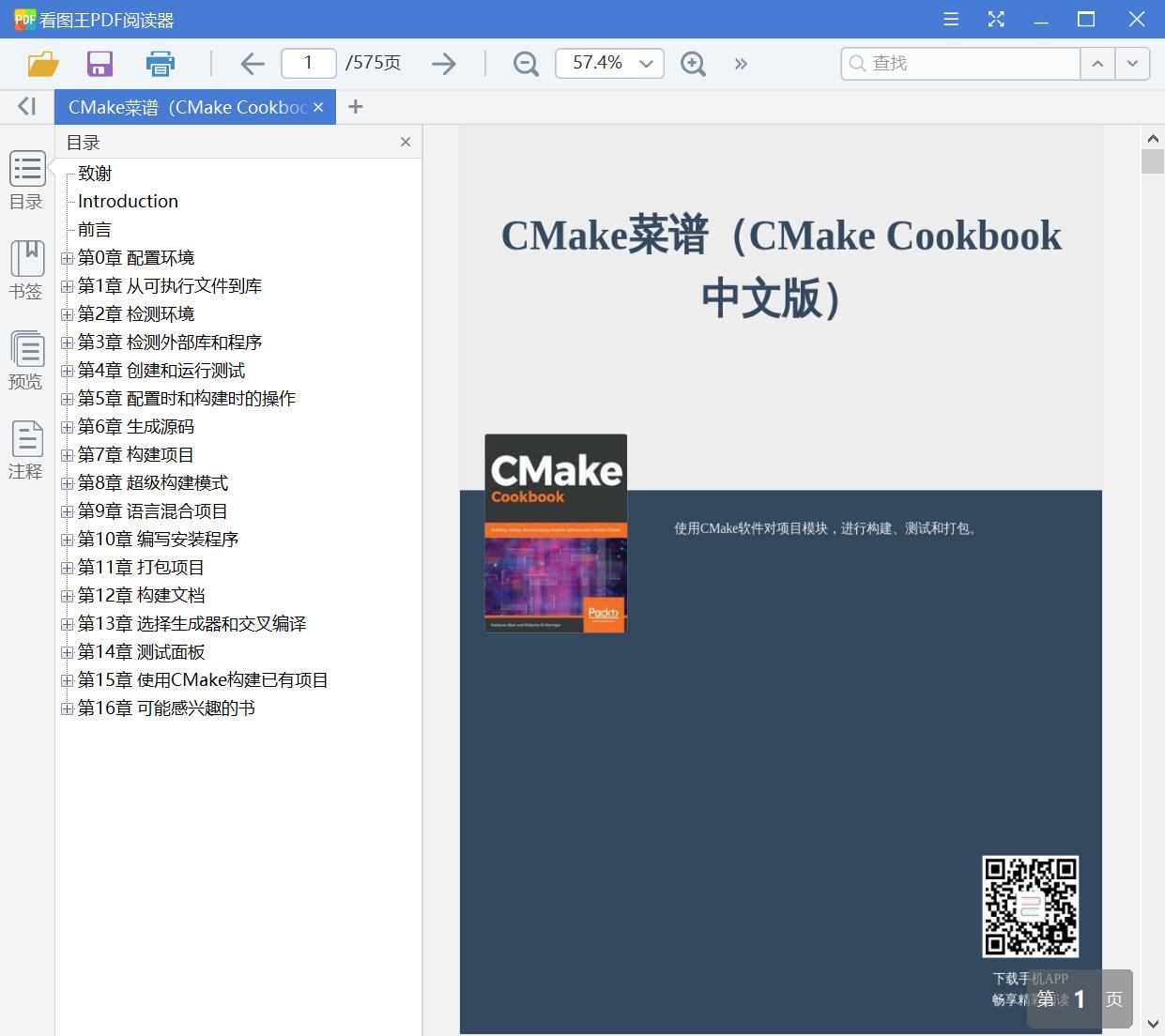Collapse the sidebar with the left arrow

pyautogui.click(x=25, y=106)
